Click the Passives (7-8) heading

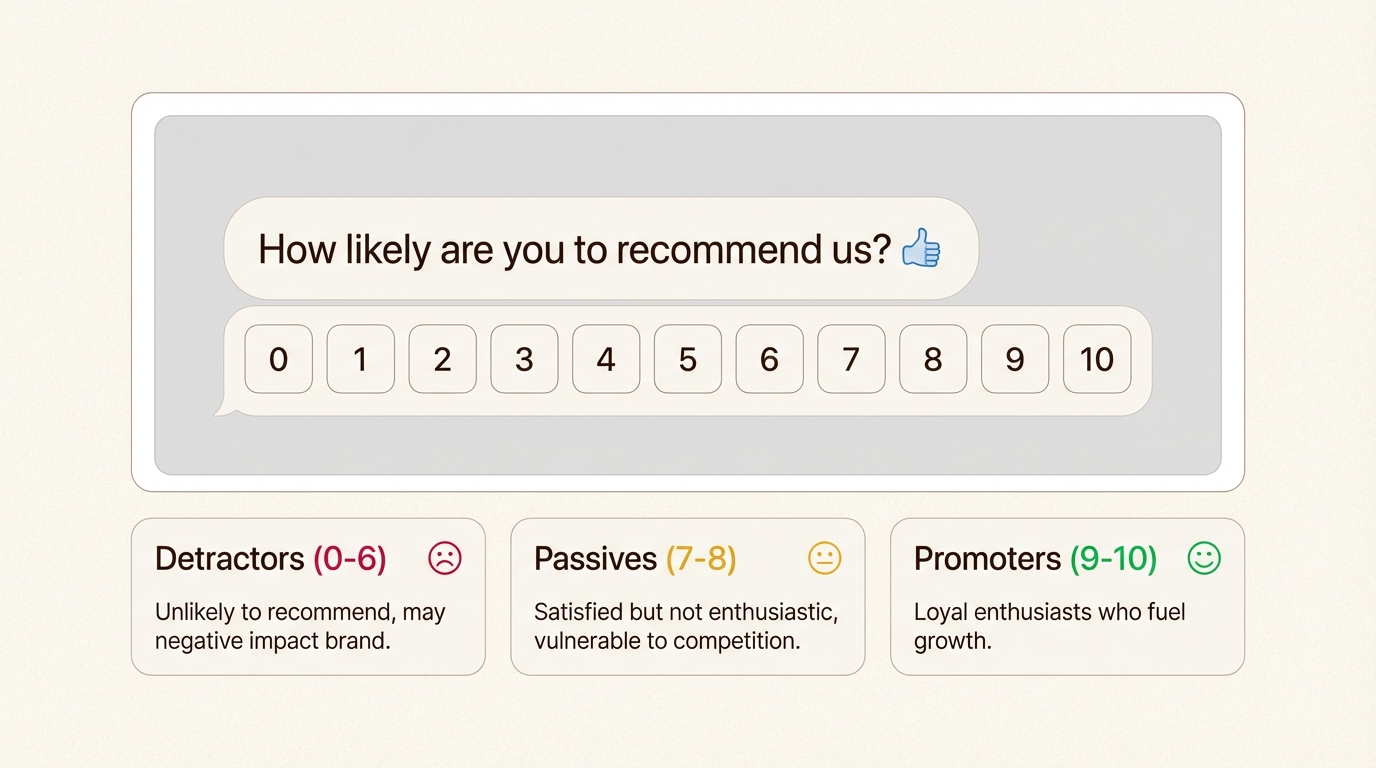pos(635,559)
